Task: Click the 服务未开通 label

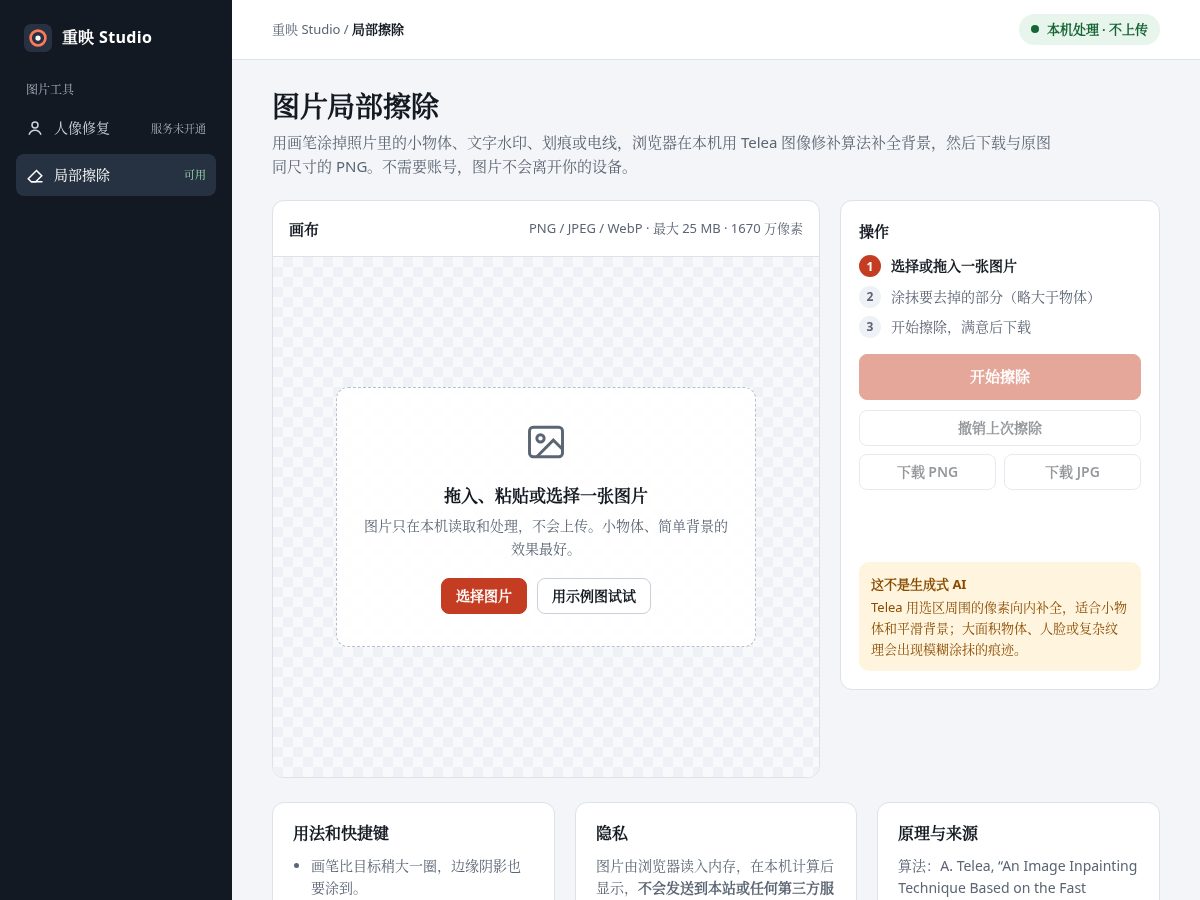Action: coord(179,129)
